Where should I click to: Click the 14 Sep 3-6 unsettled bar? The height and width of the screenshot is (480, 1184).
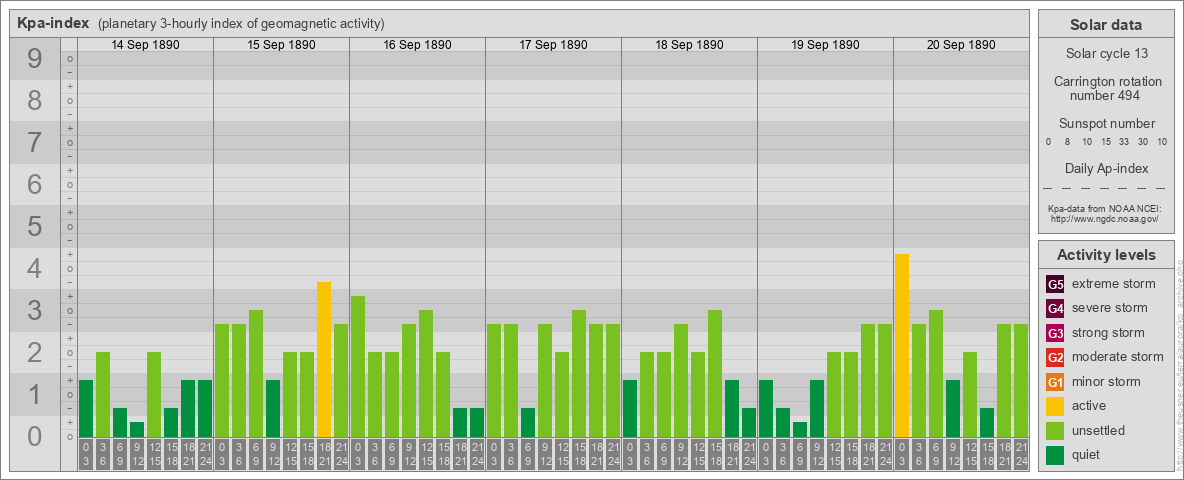(x=103, y=395)
